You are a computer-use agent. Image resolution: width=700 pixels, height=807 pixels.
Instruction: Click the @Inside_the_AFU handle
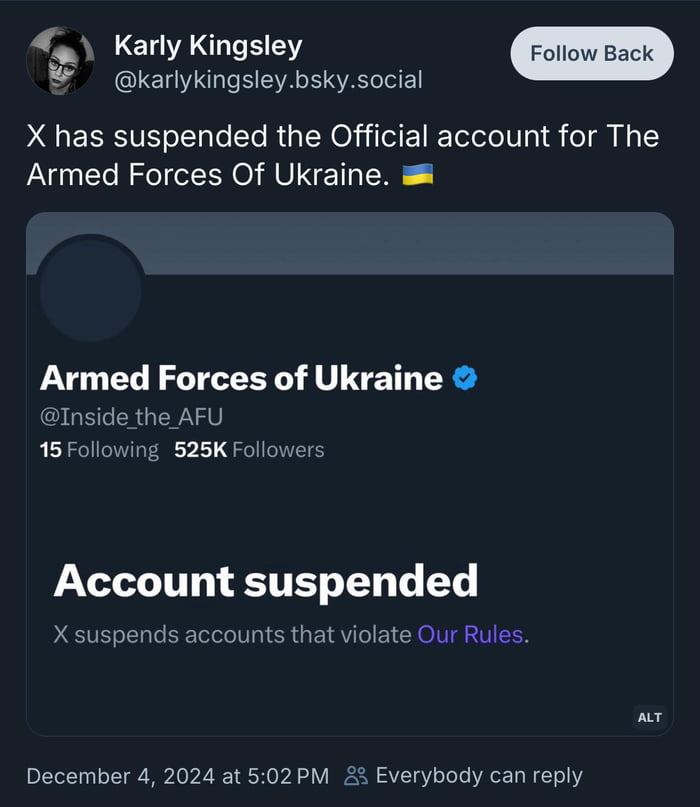click(123, 416)
